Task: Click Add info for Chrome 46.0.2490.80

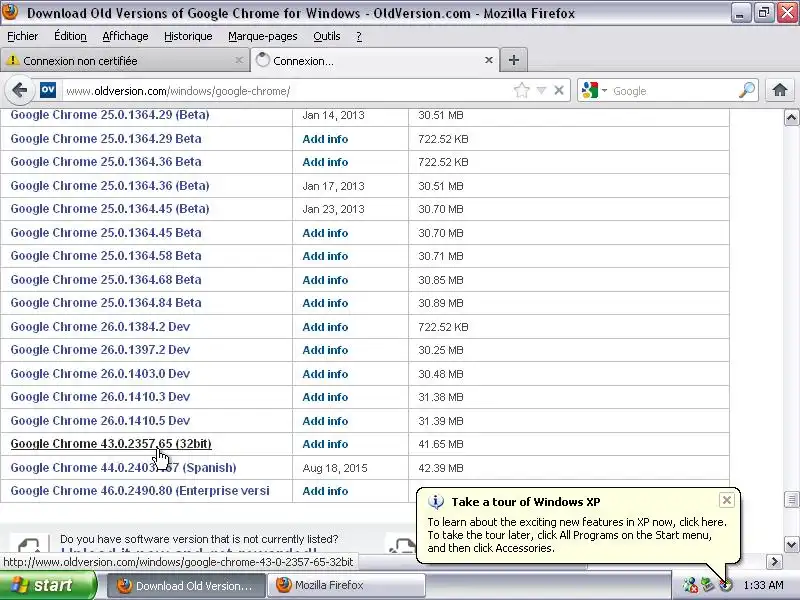Action: tap(325, 491)
